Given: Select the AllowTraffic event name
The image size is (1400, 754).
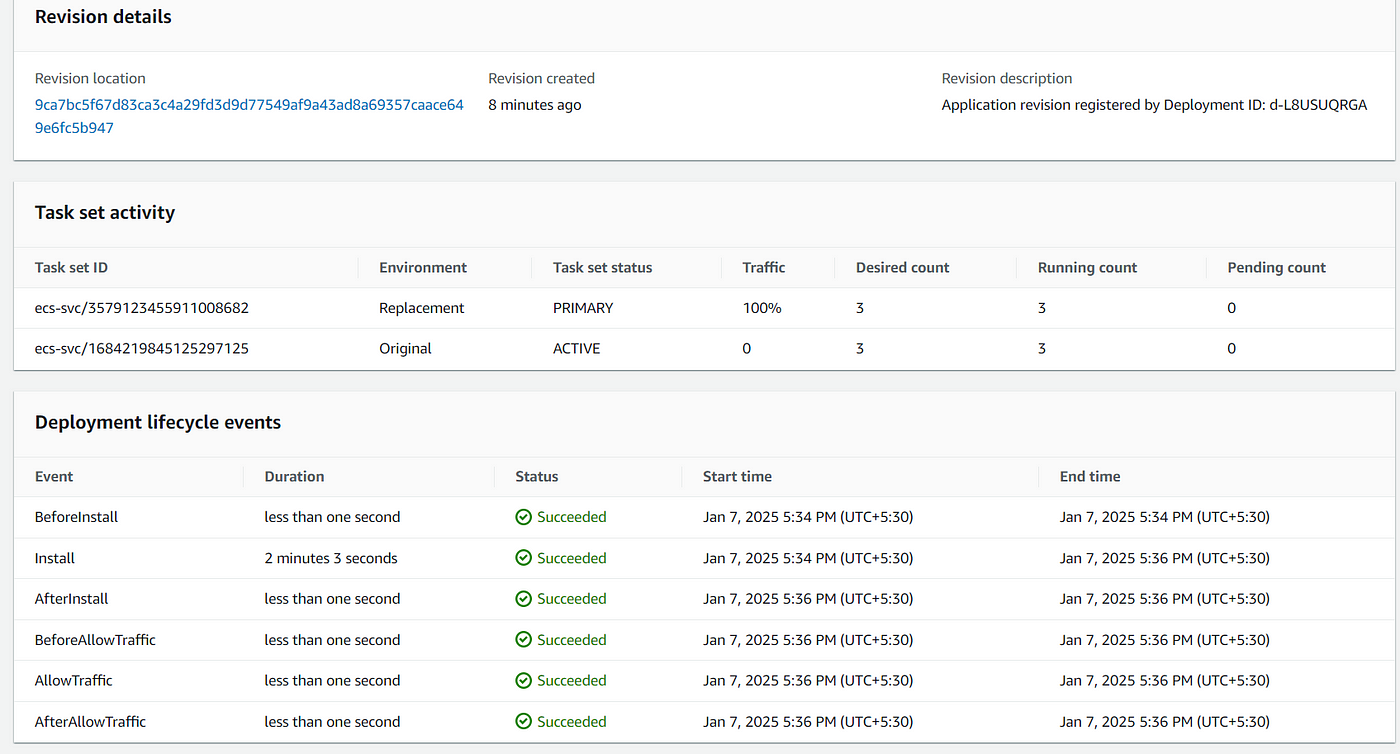Looking at the screenshot, I should click(x=74, y=680).
